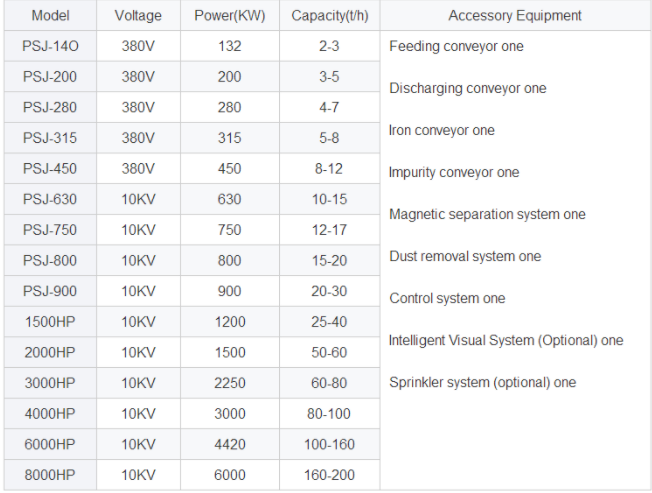Select the PSJ-900 model row
This screenshot has height=493, width=652.
(x=192, y=291)
